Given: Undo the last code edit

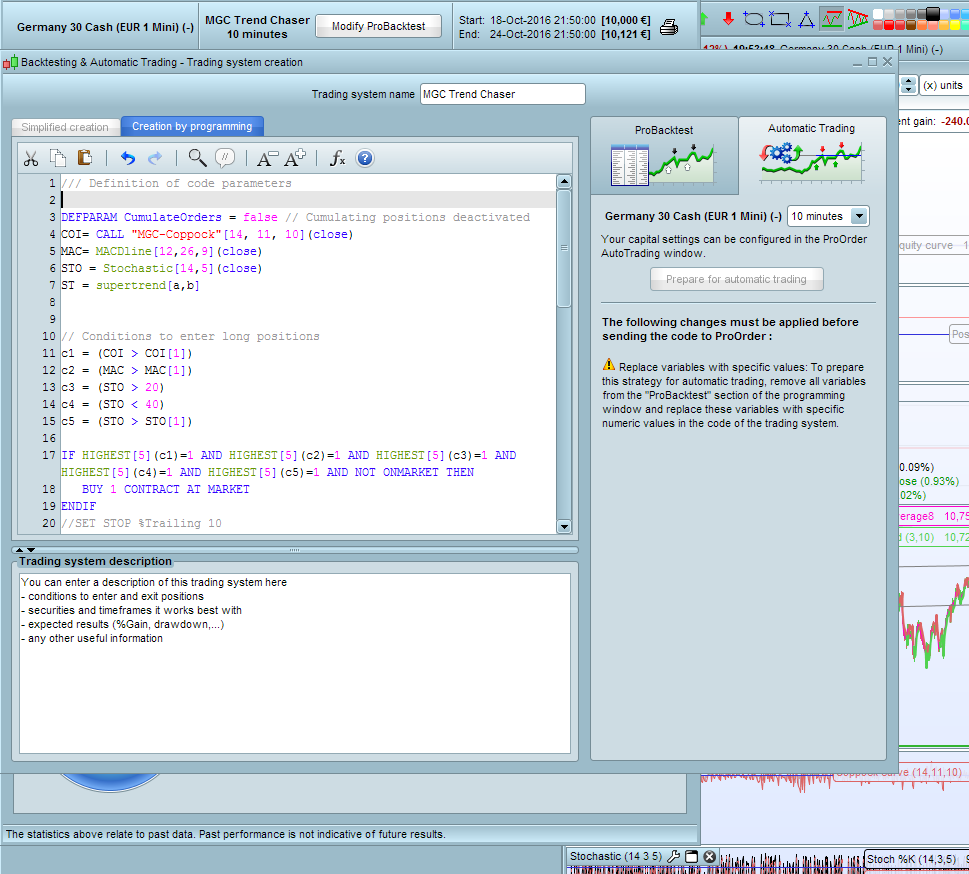Looking at the screenshot, I should (x=127, y=158).
